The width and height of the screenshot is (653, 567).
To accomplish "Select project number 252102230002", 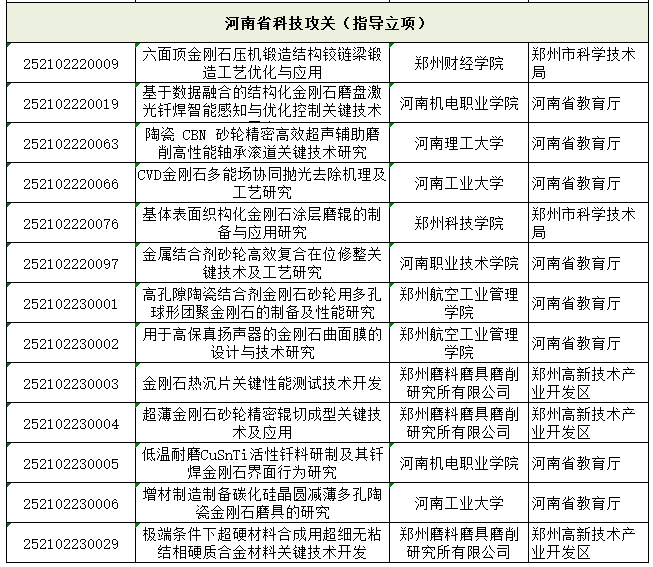I will point(71,344).
